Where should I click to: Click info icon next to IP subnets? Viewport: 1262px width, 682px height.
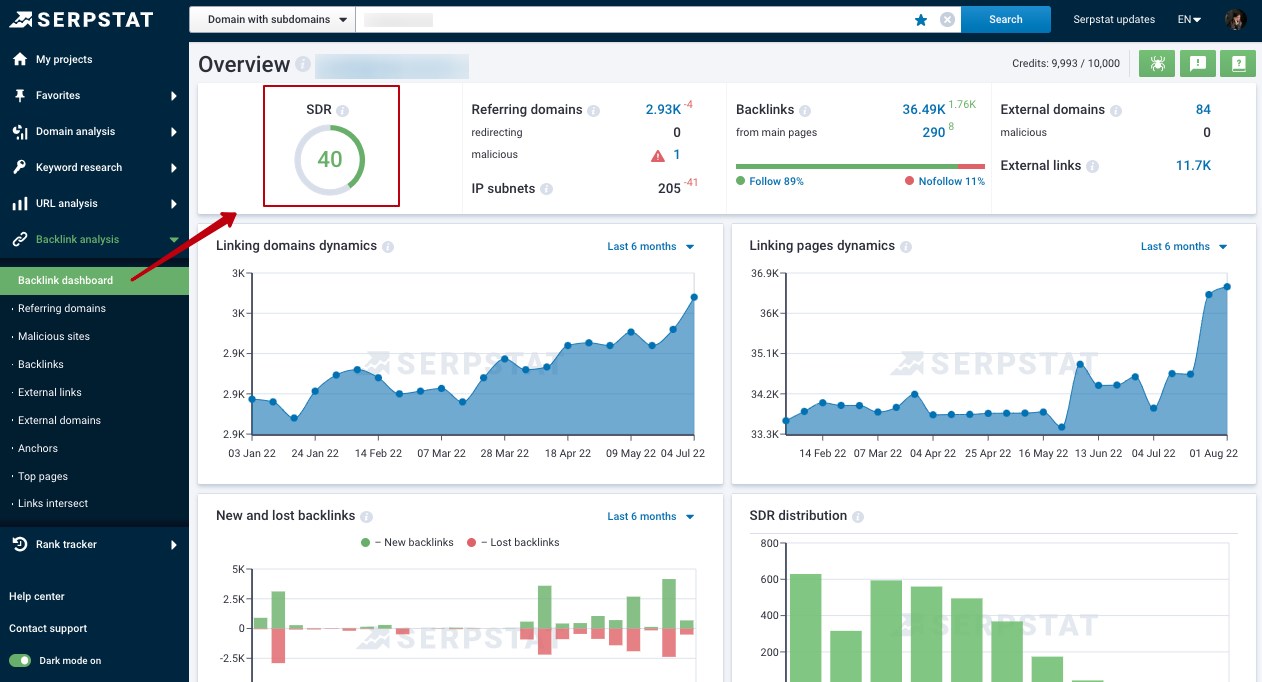pos(547,188)
